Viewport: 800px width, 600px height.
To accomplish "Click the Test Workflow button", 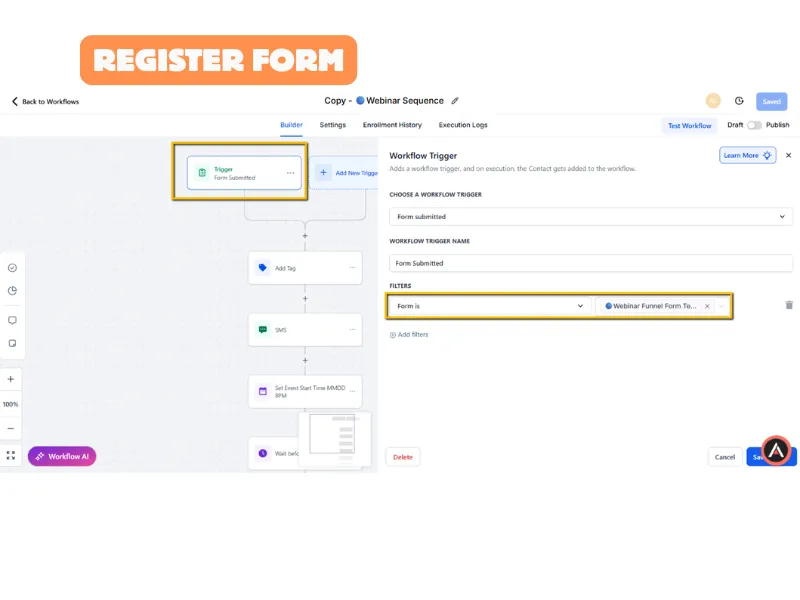I will 690,126.
